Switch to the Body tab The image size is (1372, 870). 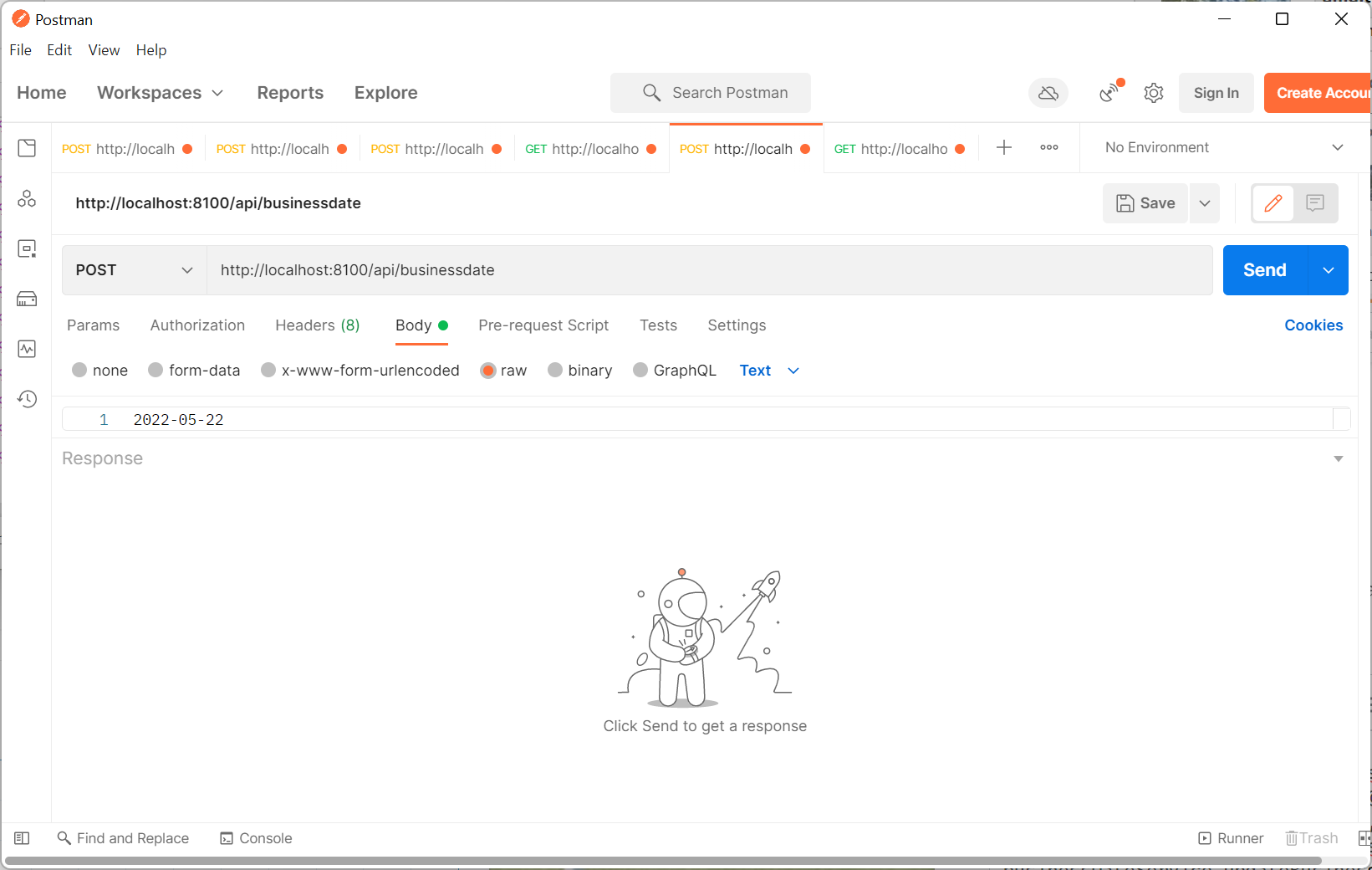coord(422,325)
